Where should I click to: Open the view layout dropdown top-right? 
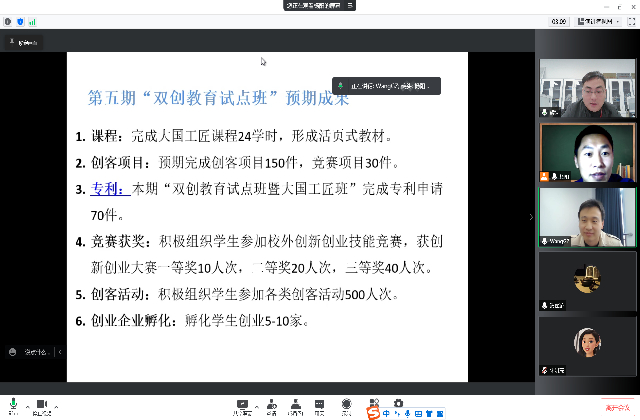click(x=604, y=21)
